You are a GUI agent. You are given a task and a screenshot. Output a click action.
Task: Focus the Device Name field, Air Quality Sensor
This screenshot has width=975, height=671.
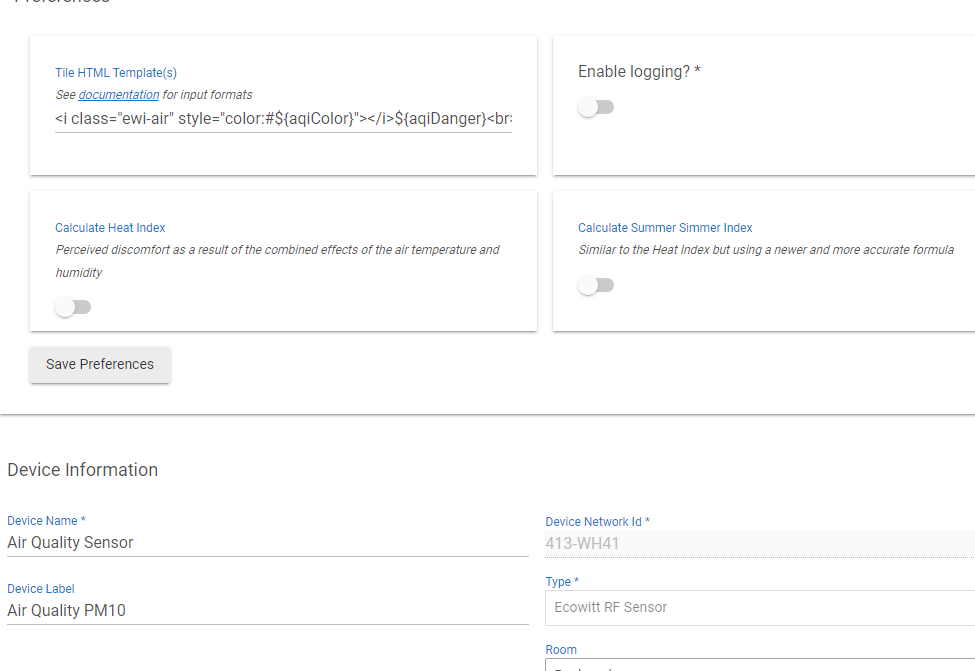tap(267, 542)
